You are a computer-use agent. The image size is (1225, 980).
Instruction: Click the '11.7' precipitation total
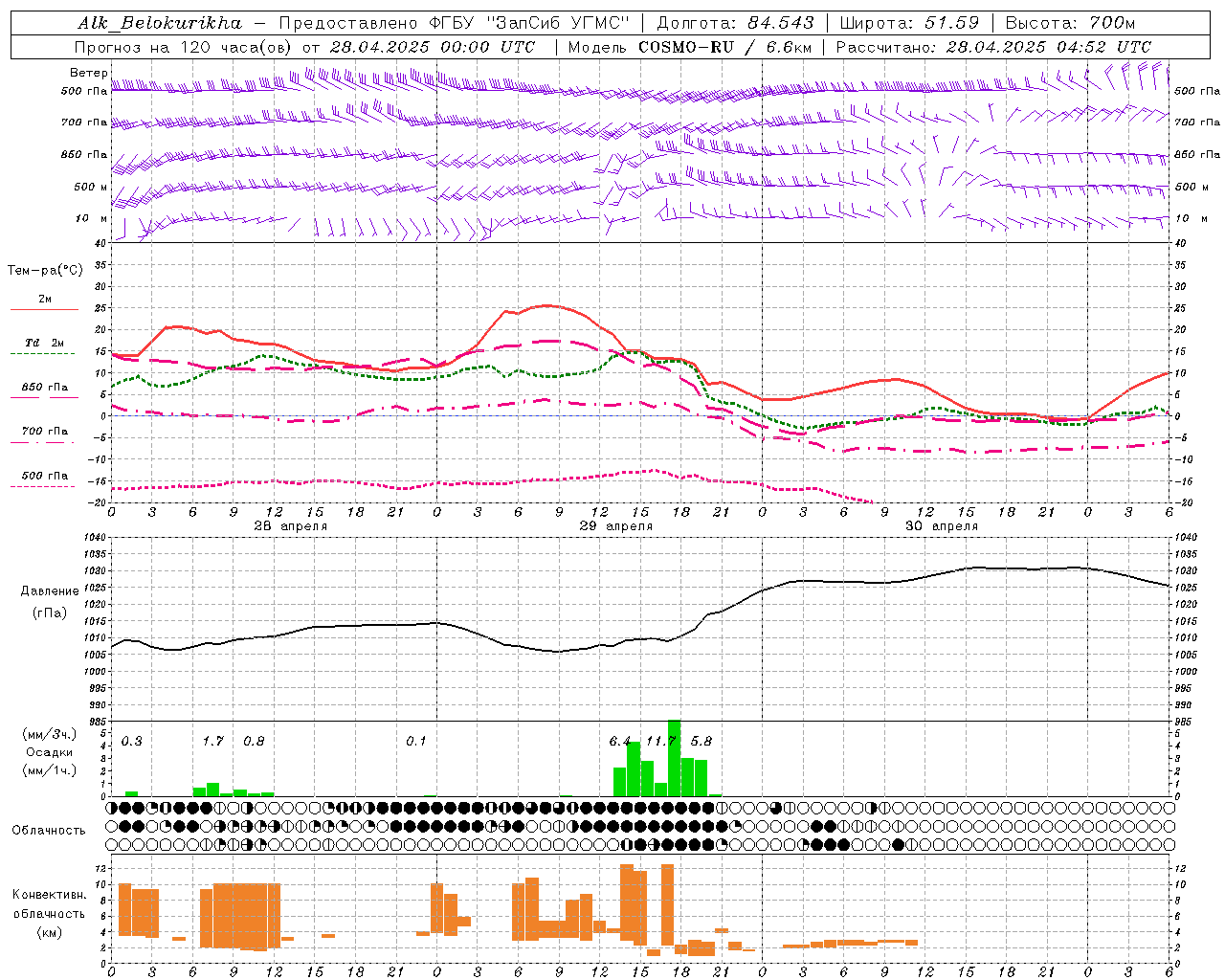pyautogui.click(x=660, y=742)
